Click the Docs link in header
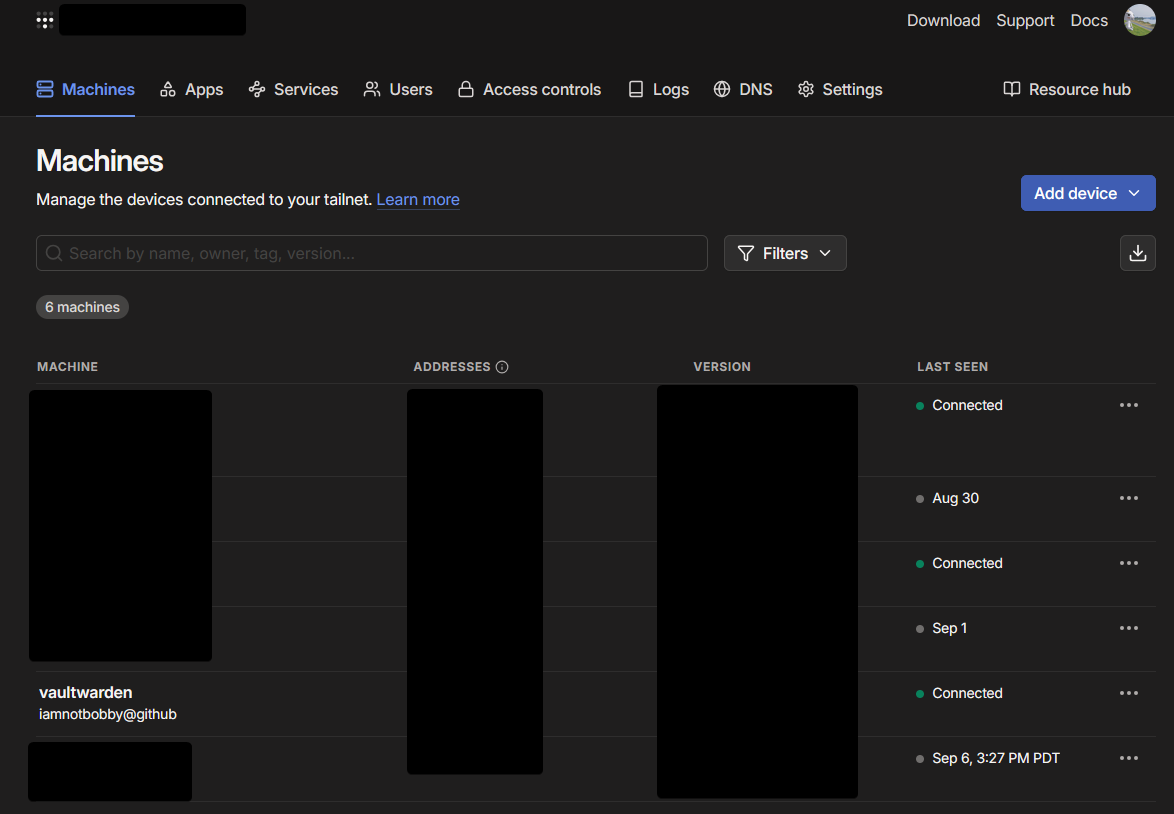1174x814 pixels. coord(1089,20)
